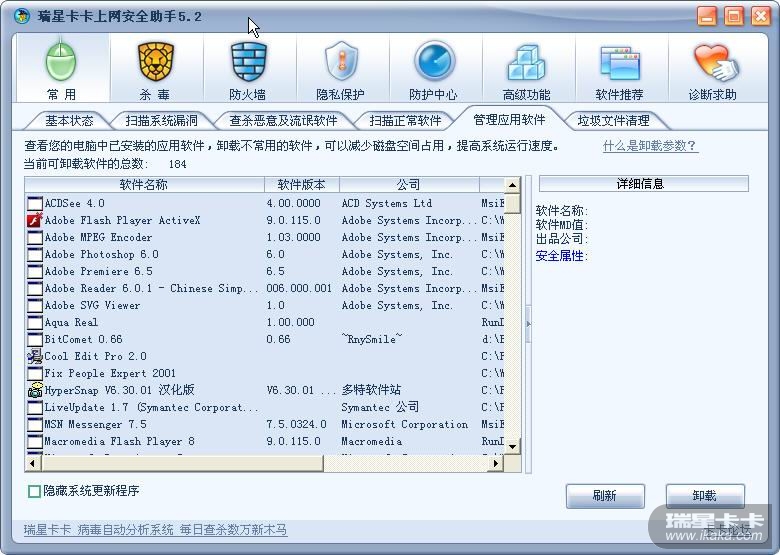Click the Adobe Premiere 6.5 row icon
The height and width of the screenshot is (555, 780).
point(35,271)
